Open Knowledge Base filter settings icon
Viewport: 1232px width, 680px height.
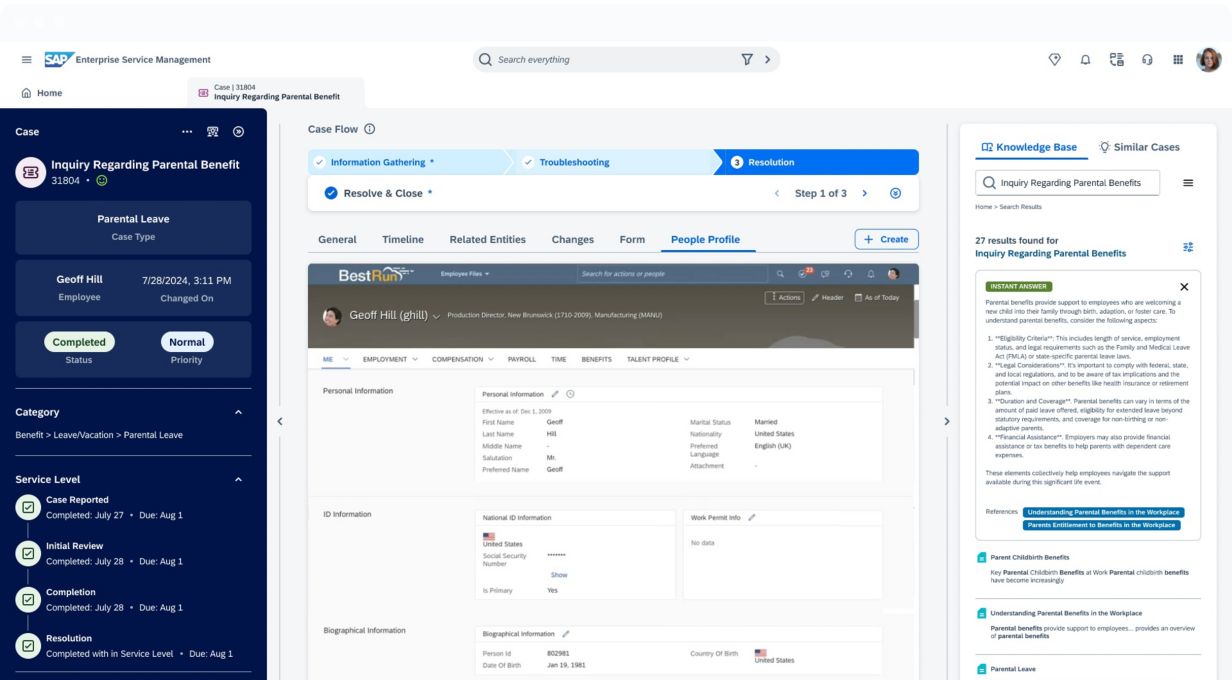click(x=1188, y=247)
